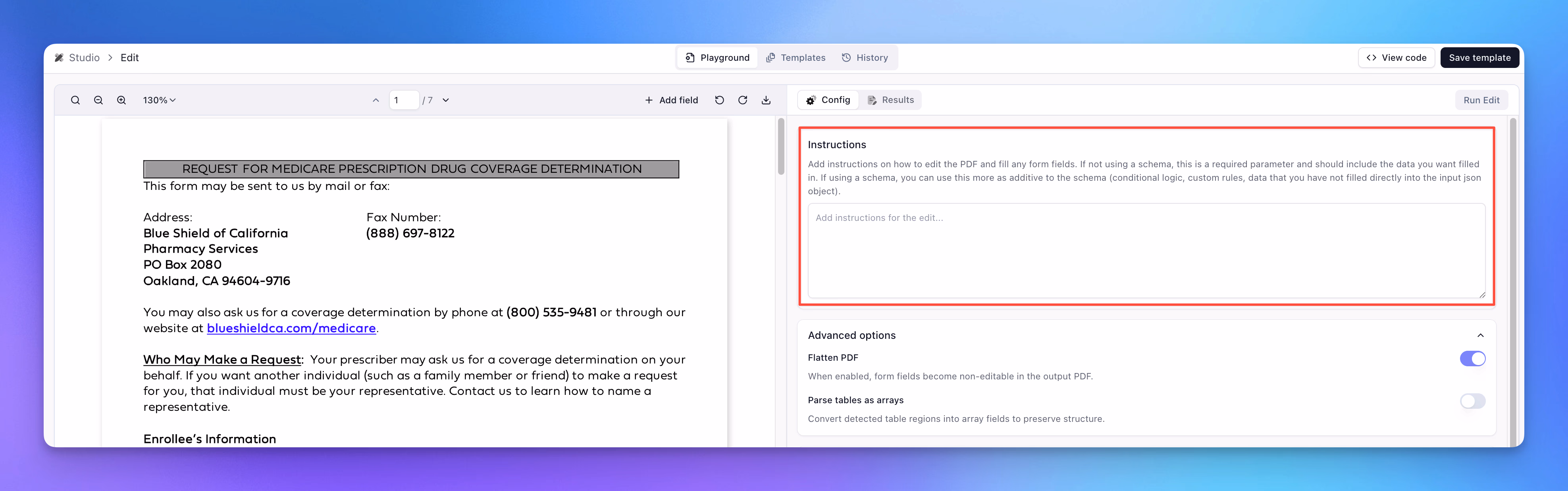Click the rotate counterclockwise icon
The width and height of the screenshot is (1568, 491).
[x=719, y=101]
